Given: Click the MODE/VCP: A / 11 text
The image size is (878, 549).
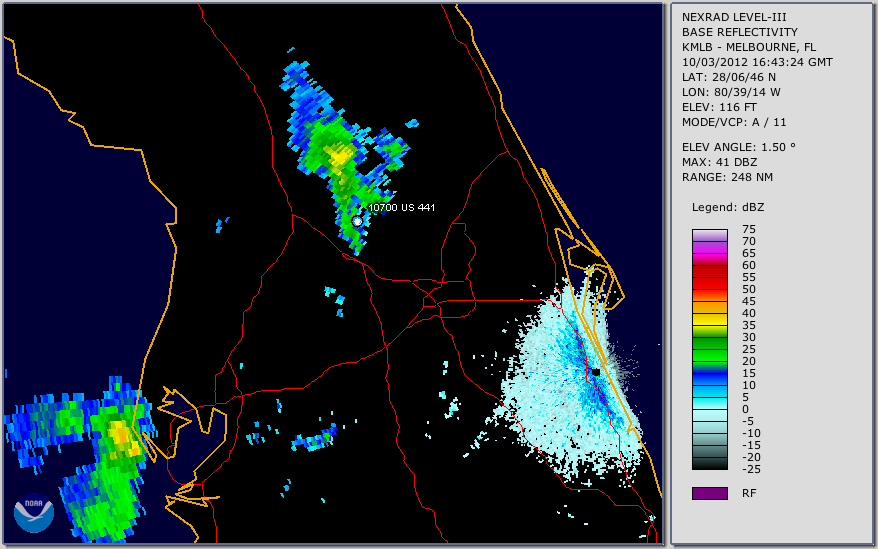Looking at the screenshot, I should (734, 122).
